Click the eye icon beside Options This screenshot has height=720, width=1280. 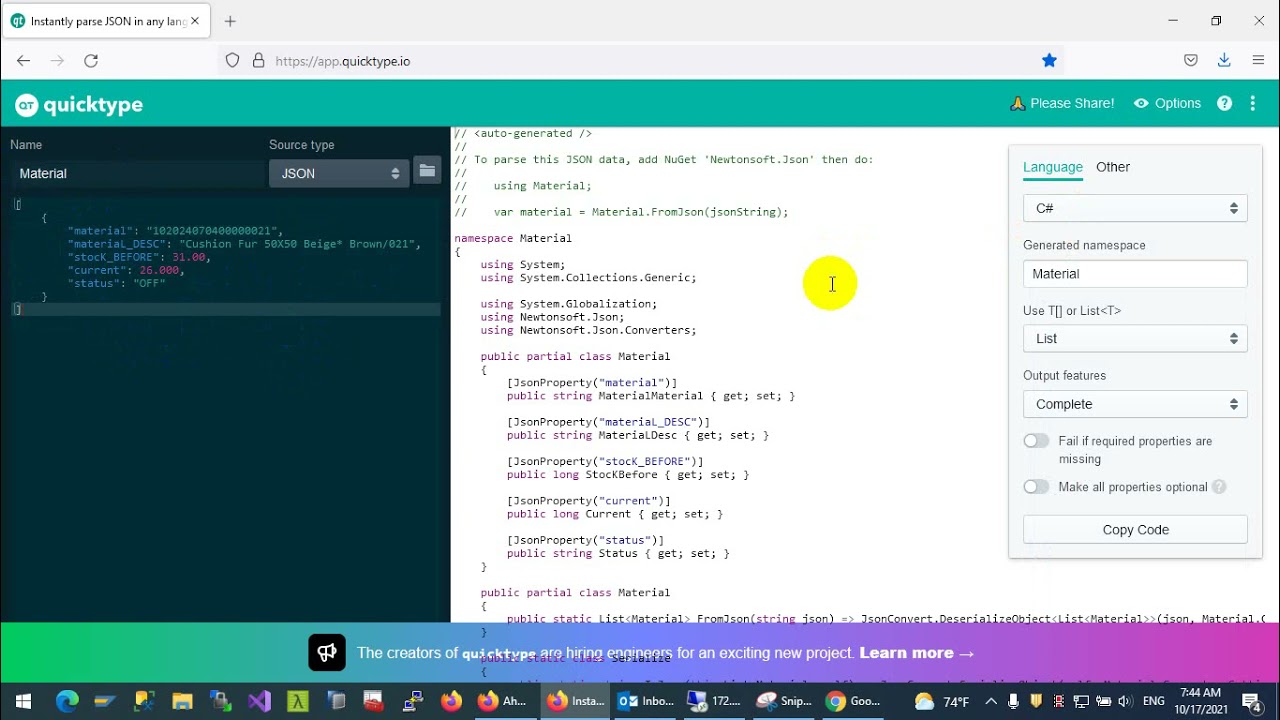click(1141, 103)
